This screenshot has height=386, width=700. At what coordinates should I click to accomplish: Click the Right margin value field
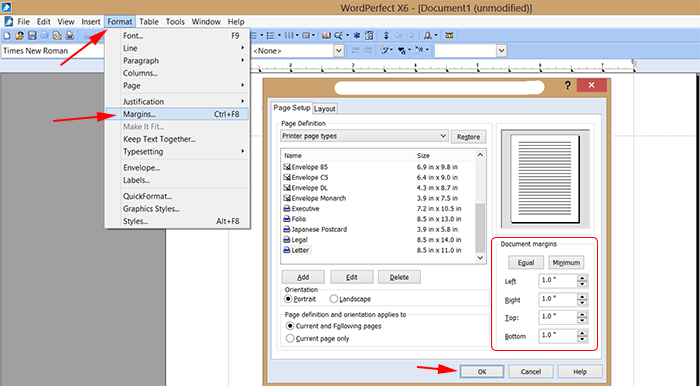tap(558, 299)
